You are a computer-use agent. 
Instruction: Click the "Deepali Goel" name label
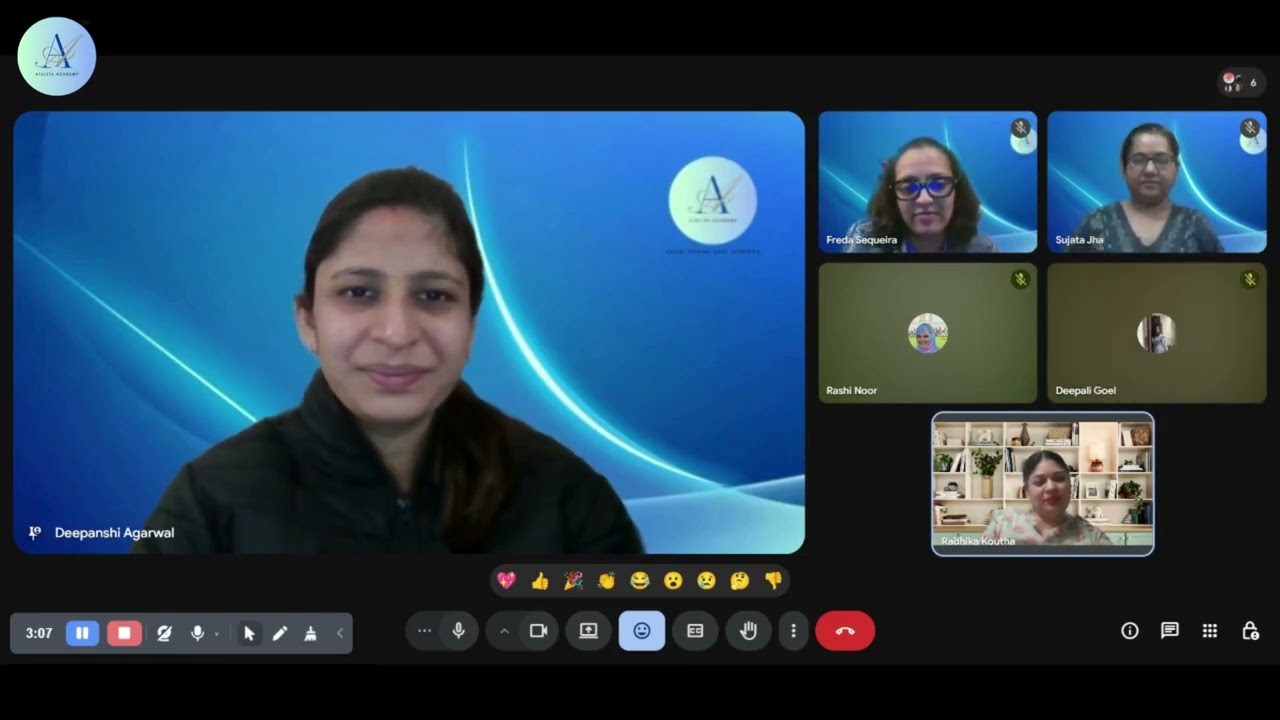(x=1085, y=390)
